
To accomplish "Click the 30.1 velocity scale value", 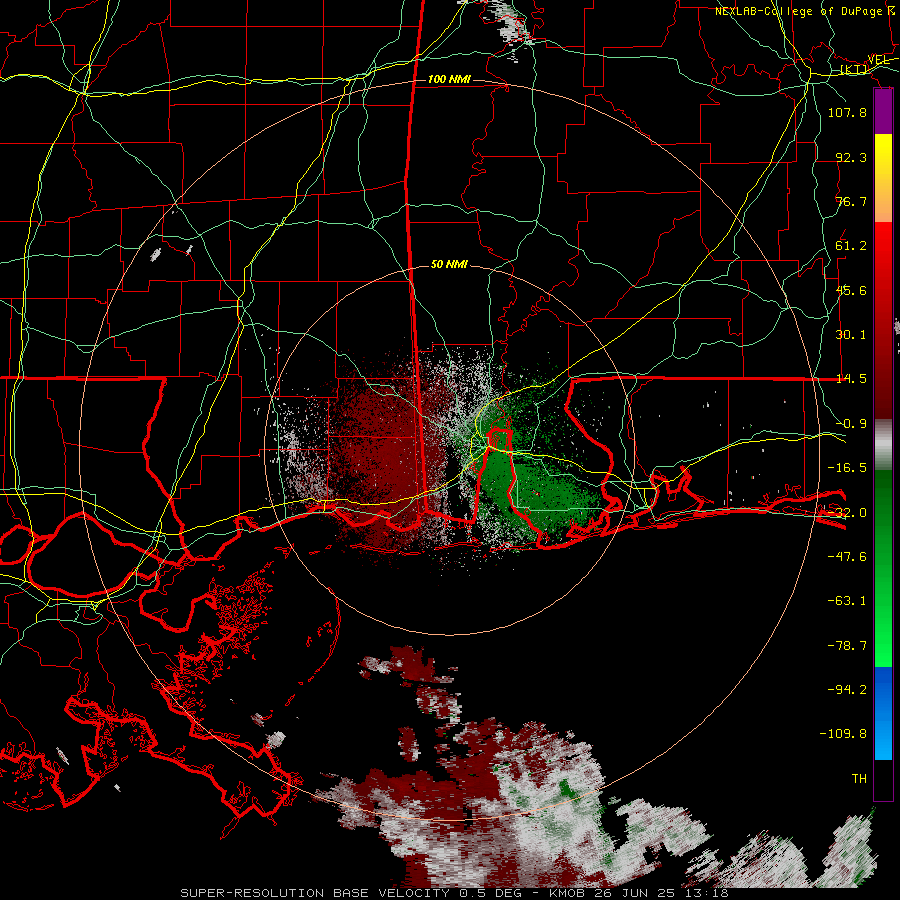I will coord(851,335).
